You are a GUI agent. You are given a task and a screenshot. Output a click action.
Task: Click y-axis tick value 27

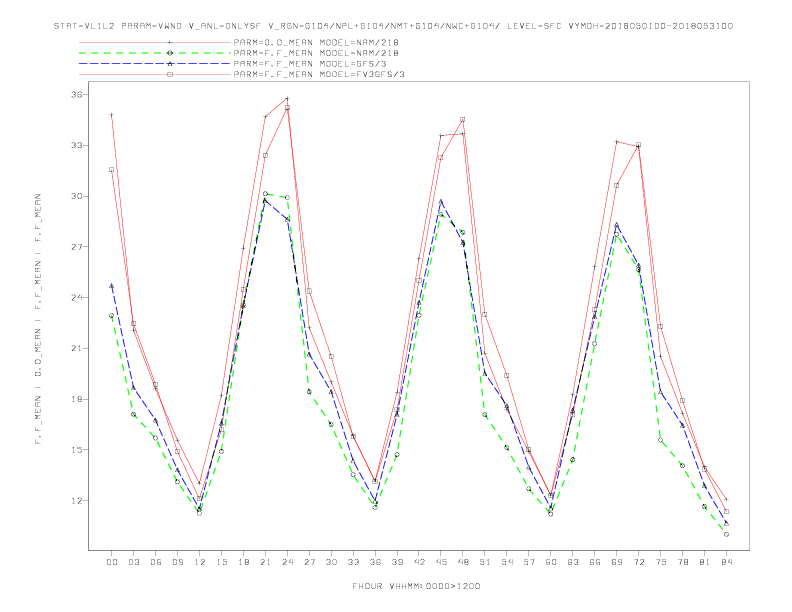(77, 247)
